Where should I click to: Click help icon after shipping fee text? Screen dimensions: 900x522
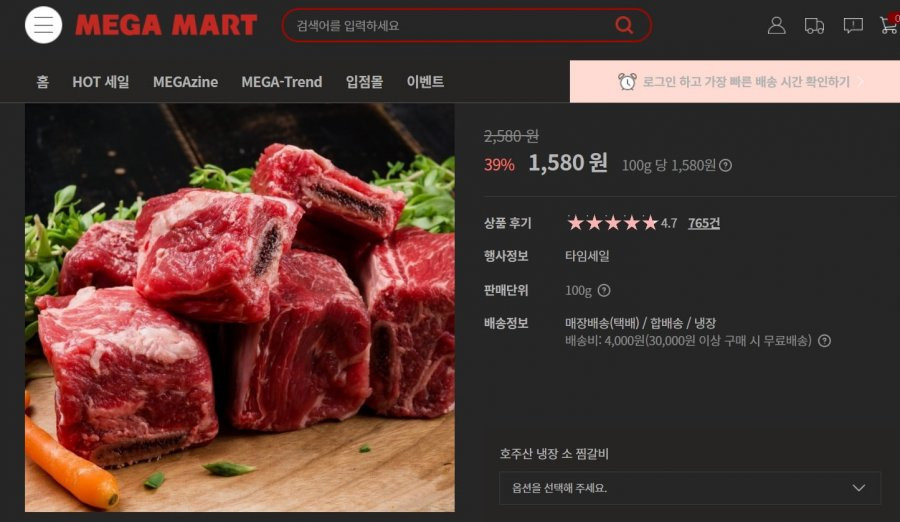pyautogui.click(x=824, y=341)
